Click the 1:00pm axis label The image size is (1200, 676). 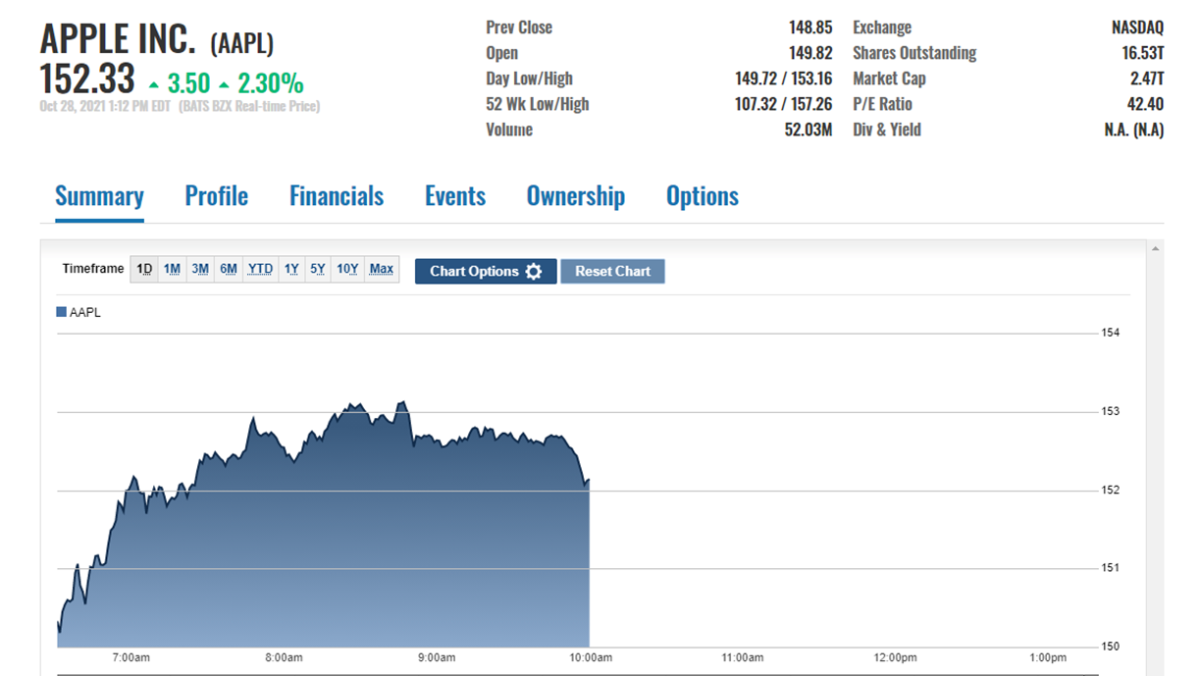pyautogui.click(x=1048, y=658)
